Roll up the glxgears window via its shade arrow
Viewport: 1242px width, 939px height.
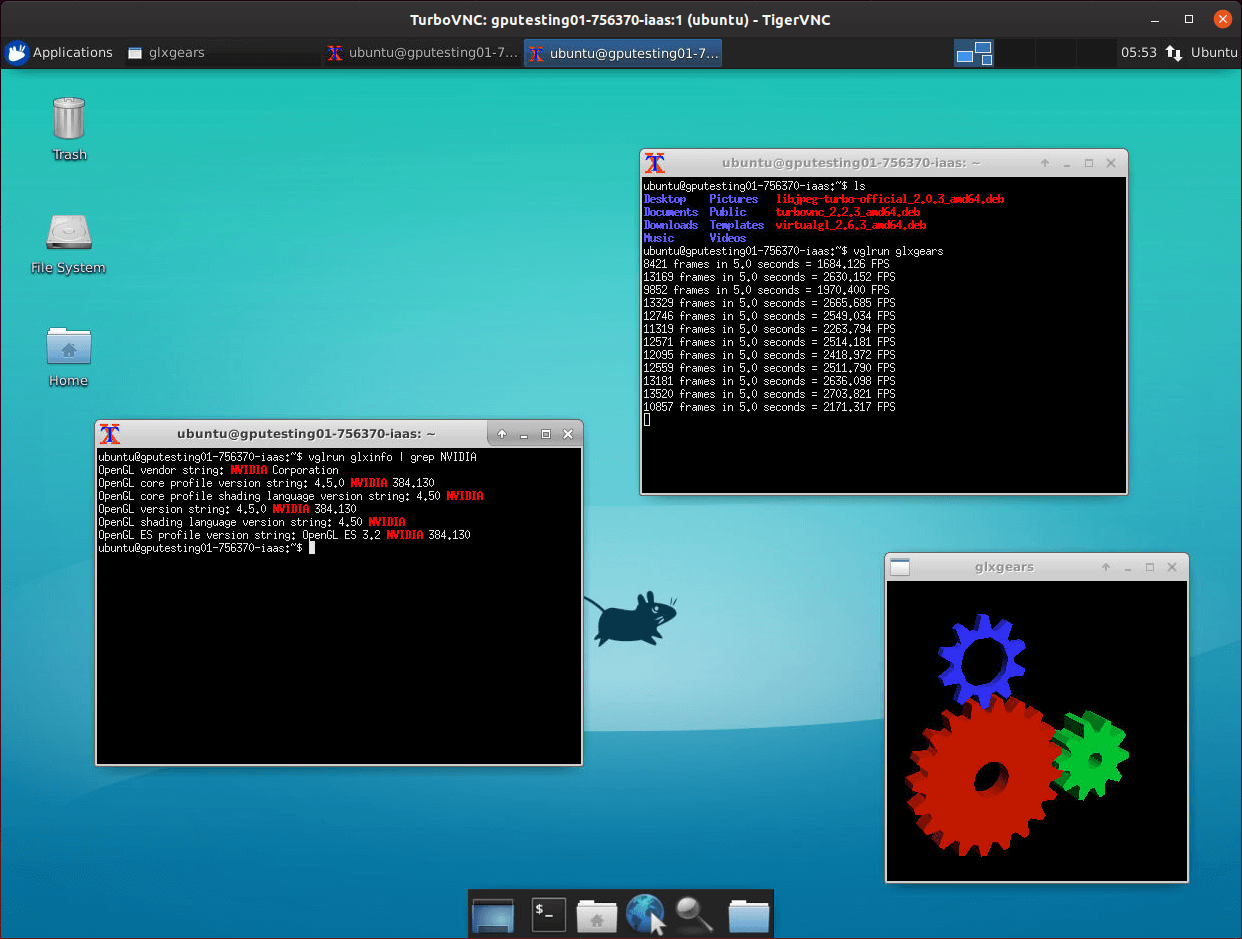tap(1105, 566)
